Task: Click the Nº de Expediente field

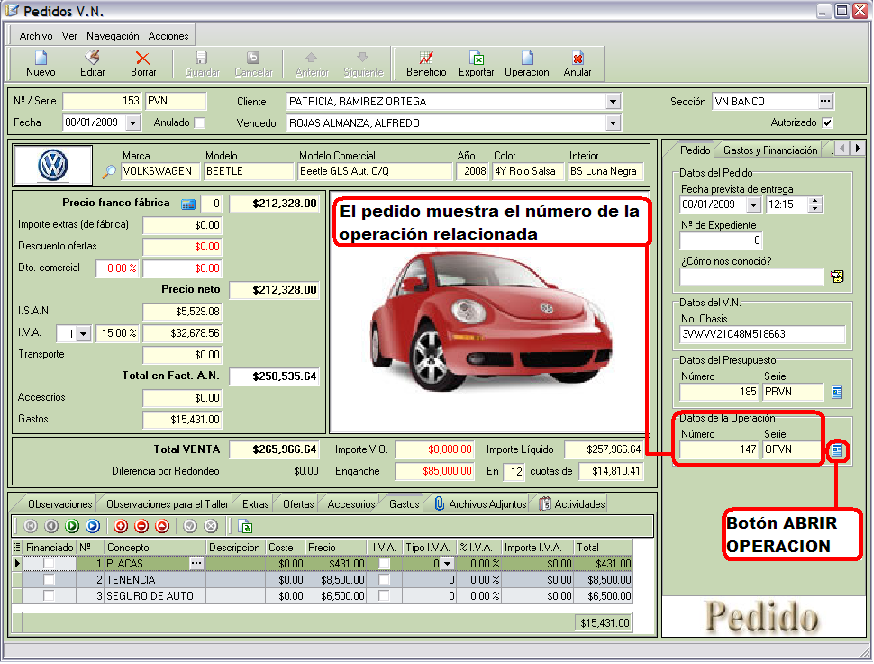Action: 720,240
